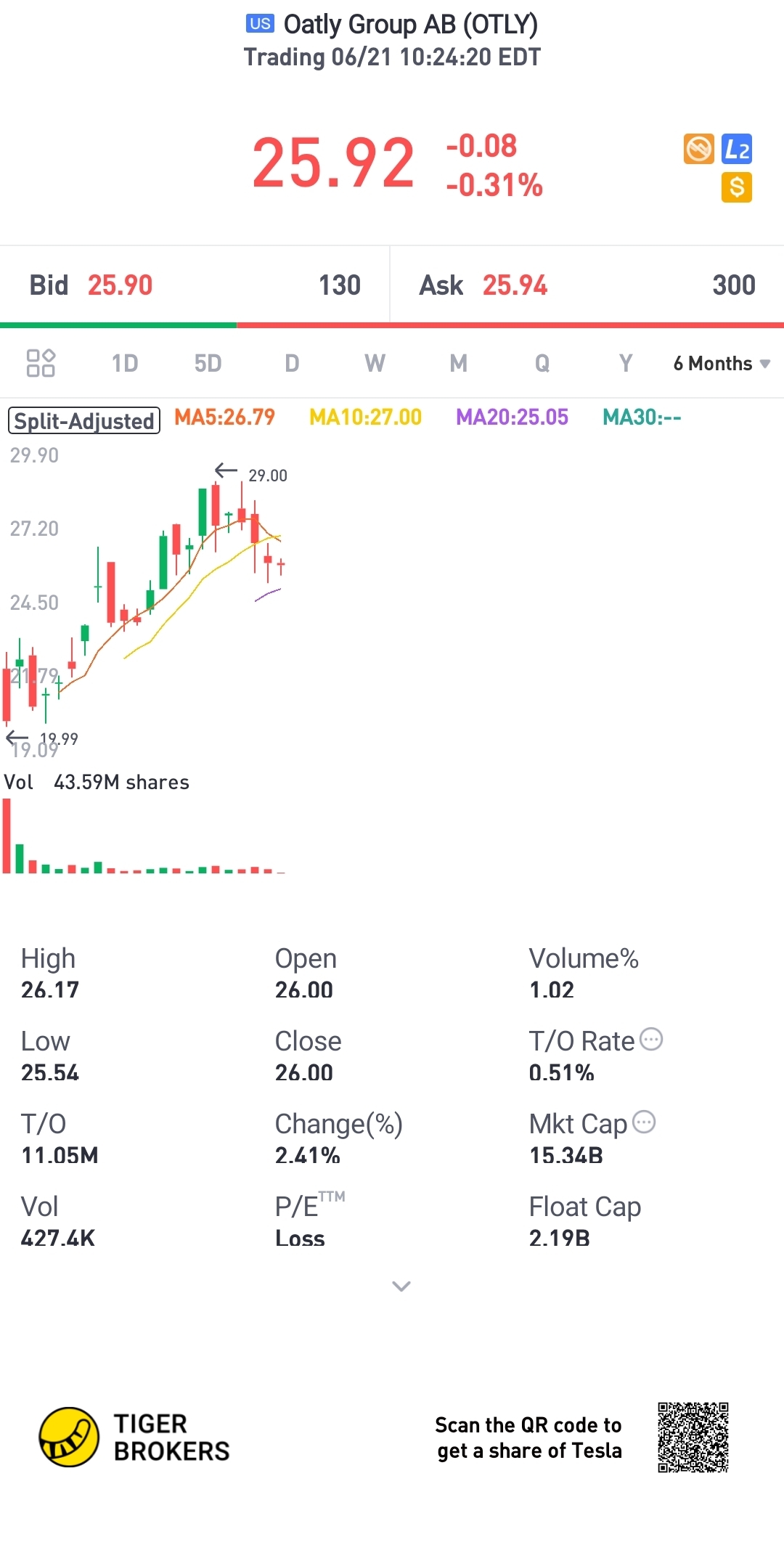Tap the Float Cap value 2.19B
Screen dimensions: 784x1558
click(x=560, y=1238)
